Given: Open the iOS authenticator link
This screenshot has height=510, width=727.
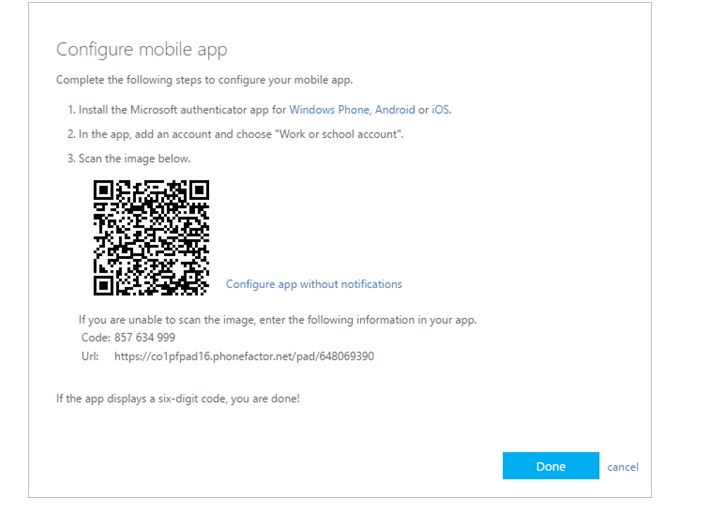Looking at the screenshot, I should tap(440, 110).
